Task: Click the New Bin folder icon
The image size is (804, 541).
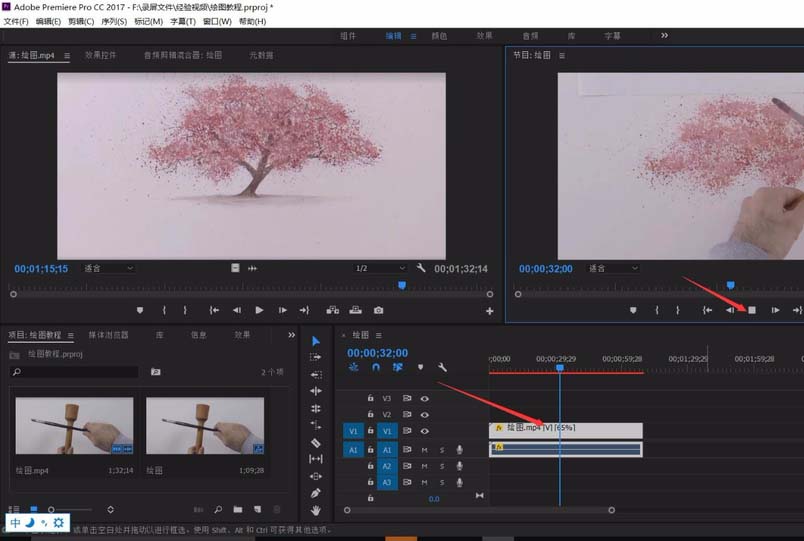Action: (x=237, y=509)
